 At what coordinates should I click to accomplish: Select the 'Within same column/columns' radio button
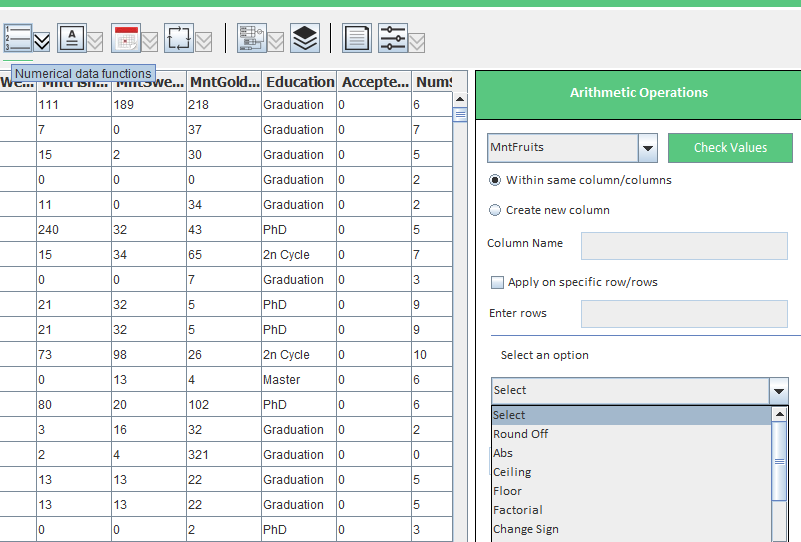pos(494,180)
